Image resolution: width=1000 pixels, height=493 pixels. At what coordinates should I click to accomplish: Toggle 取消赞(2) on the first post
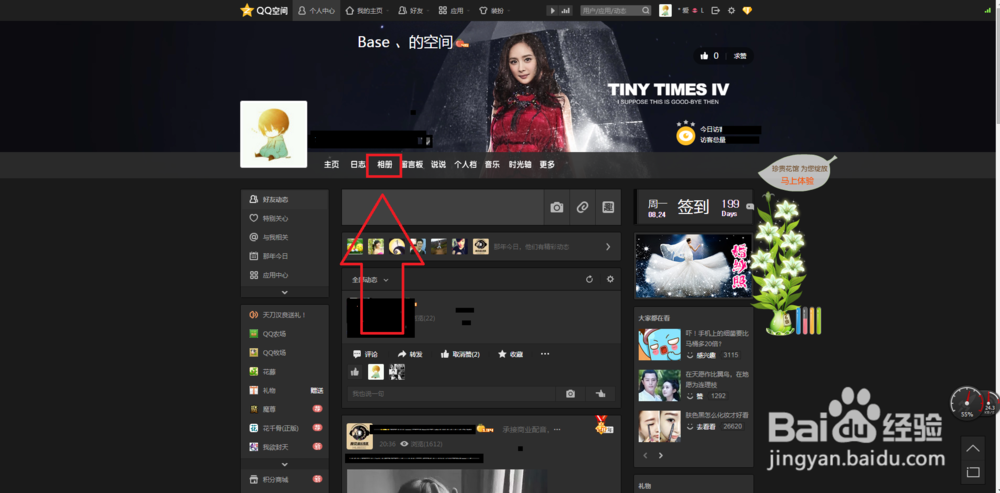460,354
